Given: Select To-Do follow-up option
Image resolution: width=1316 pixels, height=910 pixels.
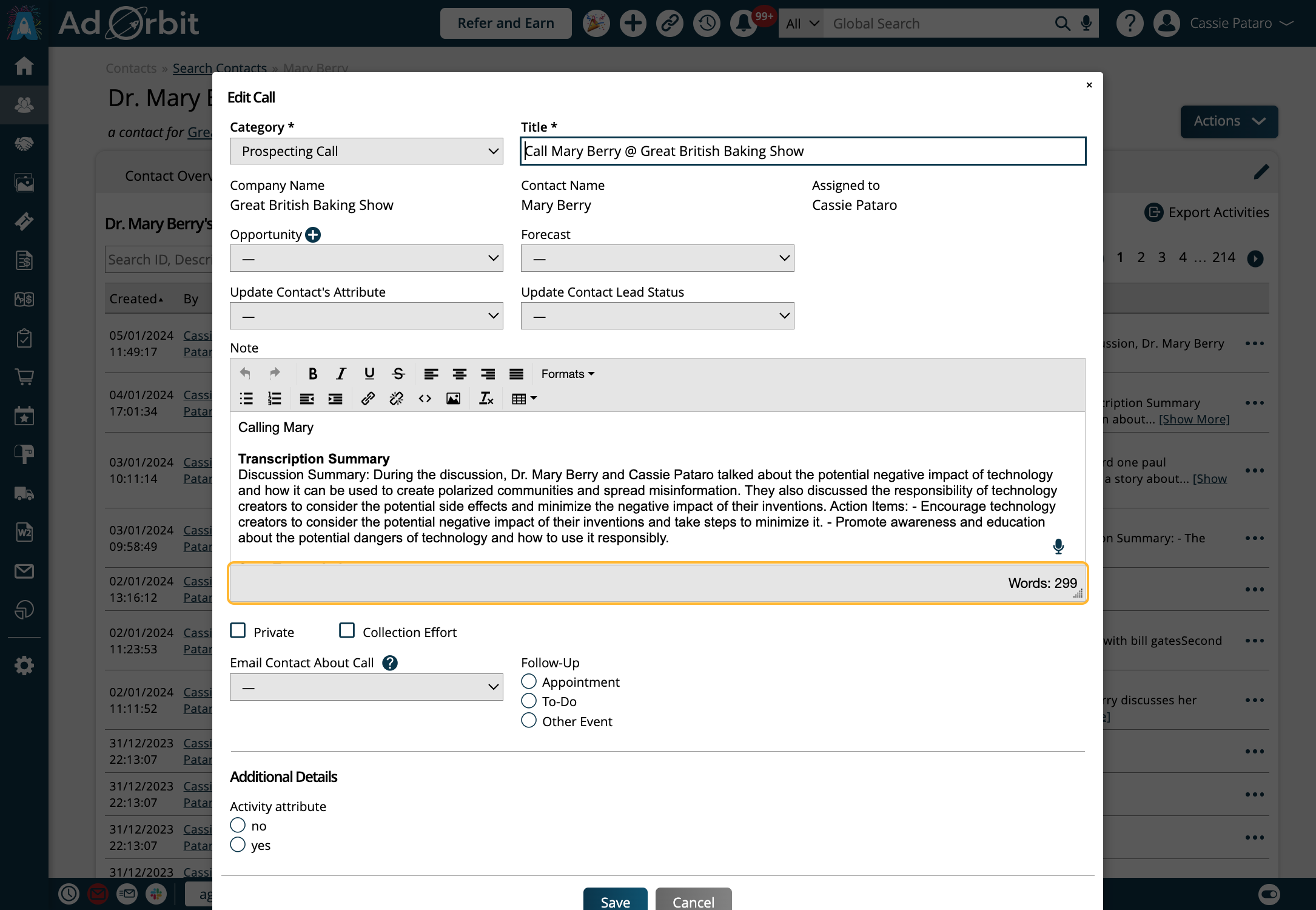Looking at the screenshot, I should coord(529,701).
